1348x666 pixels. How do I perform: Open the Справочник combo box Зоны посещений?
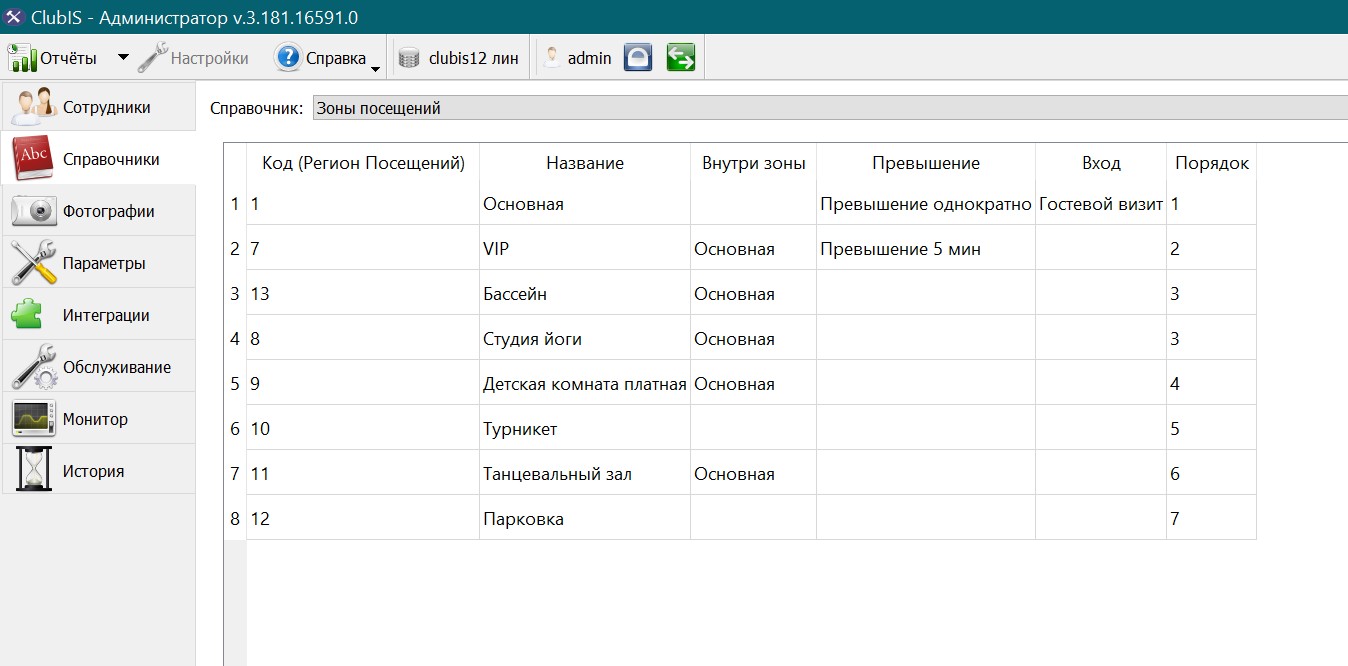[830, 108]
